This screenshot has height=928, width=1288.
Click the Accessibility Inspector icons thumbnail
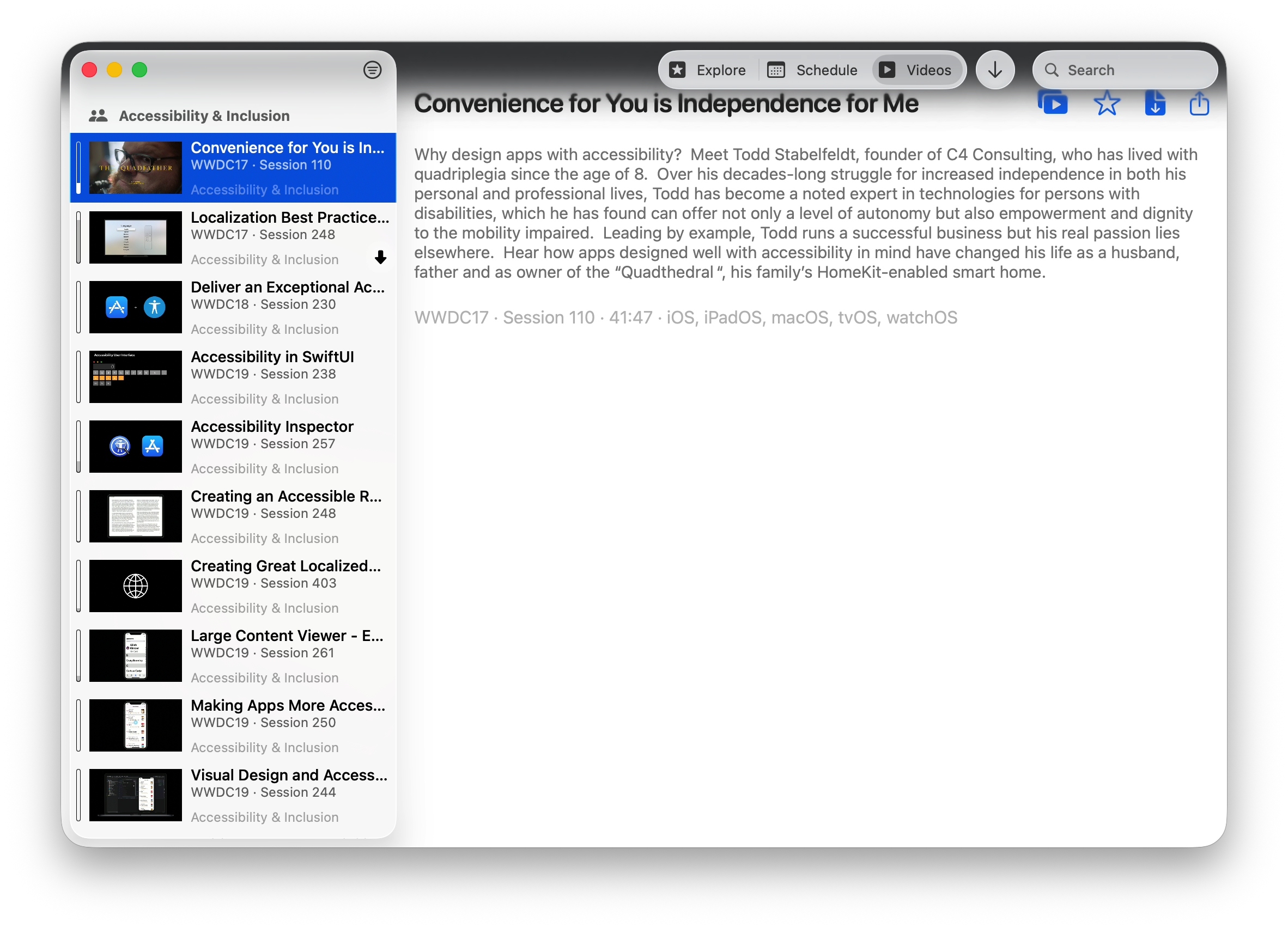(x=135, y=447)
